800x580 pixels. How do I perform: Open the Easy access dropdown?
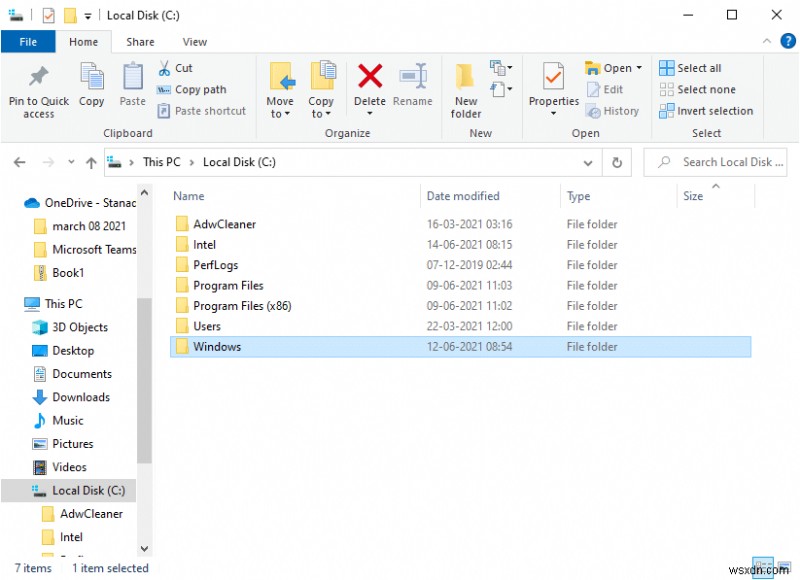[x=501, y=90]
